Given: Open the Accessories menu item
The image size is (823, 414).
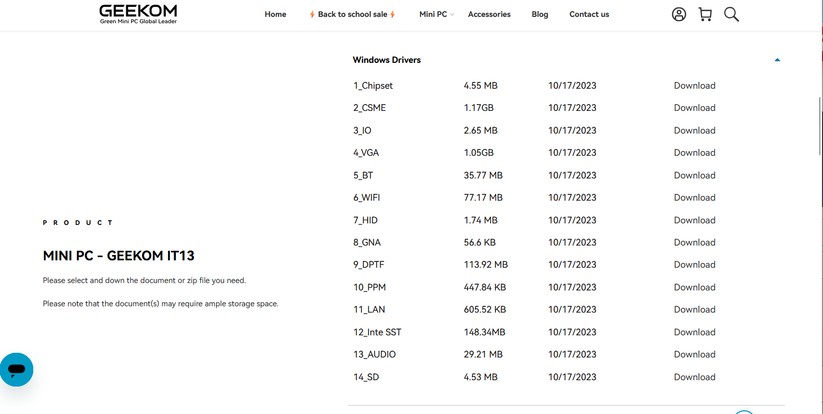Looking at the screenshot, I should [489, 14].
